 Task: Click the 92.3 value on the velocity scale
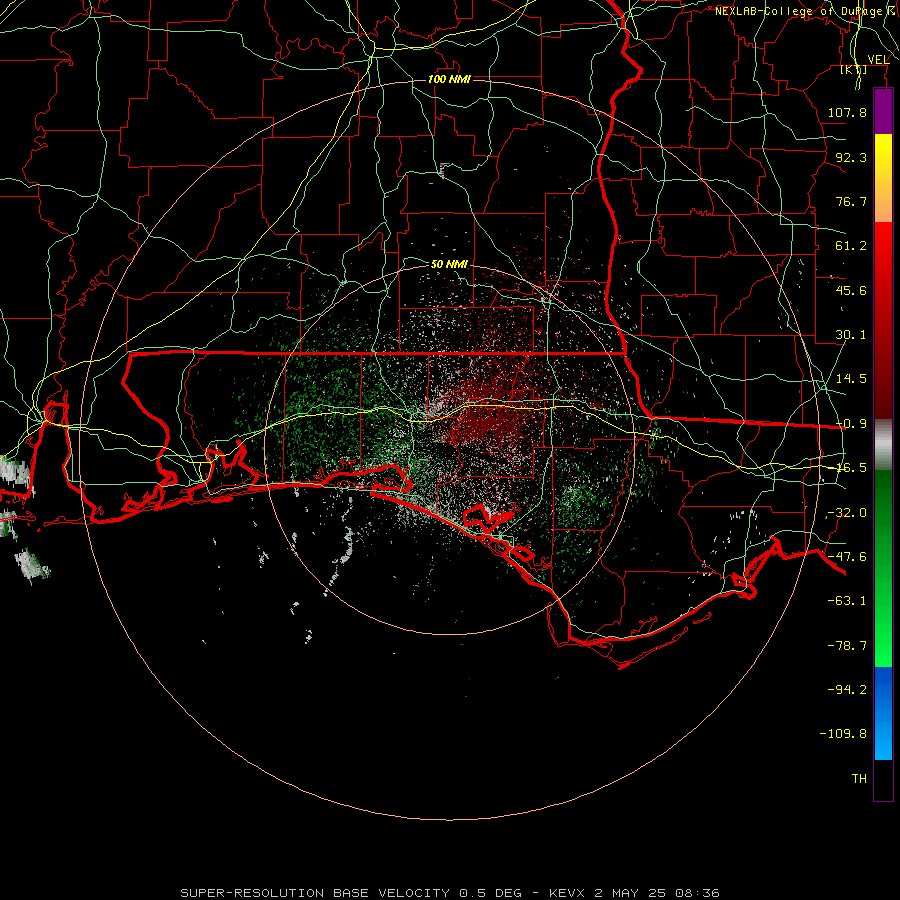(x=851, y=157)
